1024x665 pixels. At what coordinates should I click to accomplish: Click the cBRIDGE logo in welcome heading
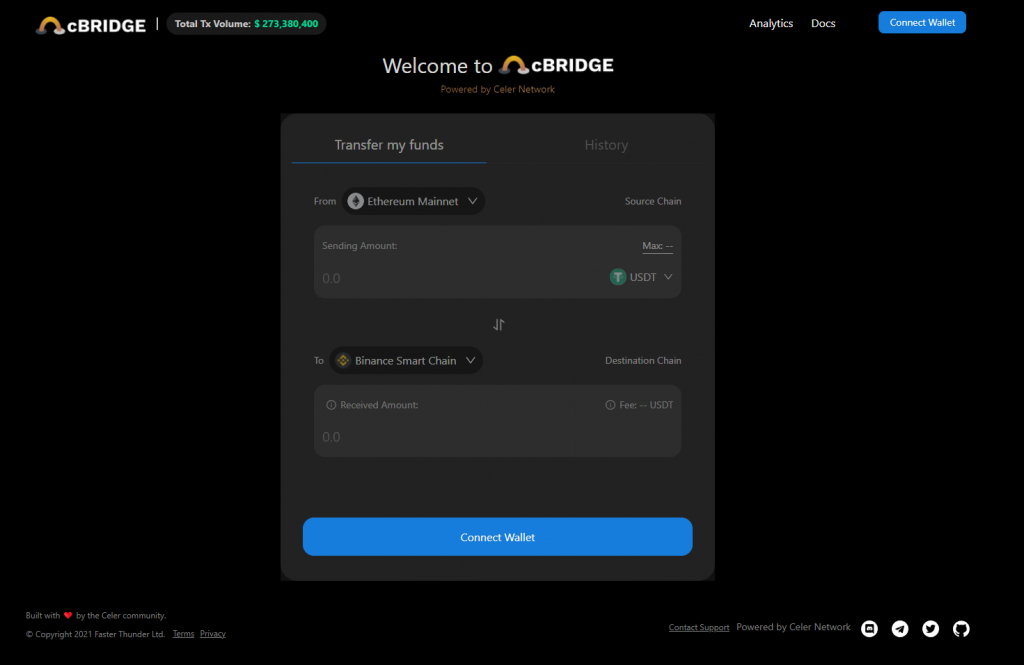556,65
